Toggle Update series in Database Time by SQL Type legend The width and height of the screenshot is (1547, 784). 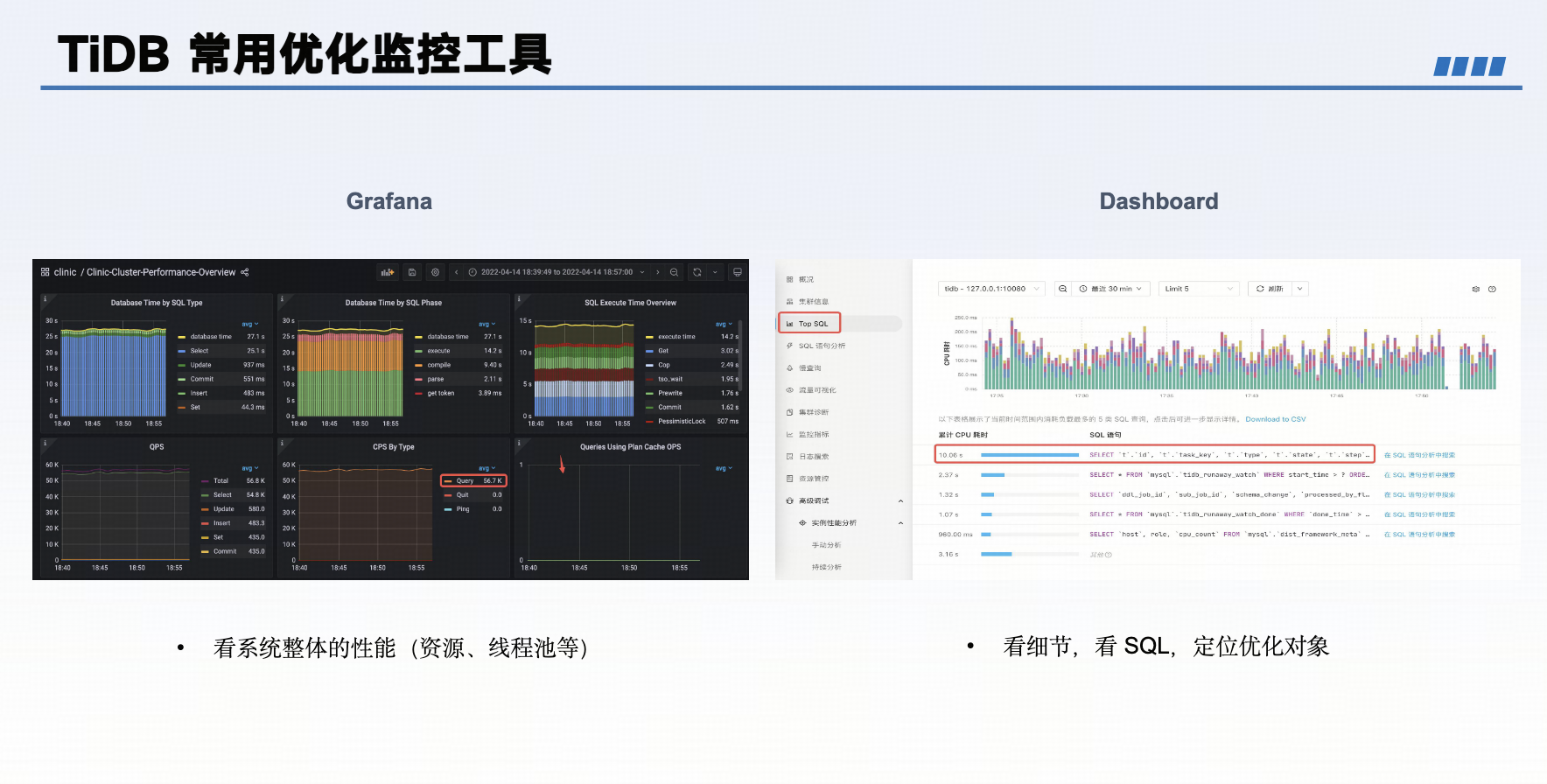tap(200, 365)
